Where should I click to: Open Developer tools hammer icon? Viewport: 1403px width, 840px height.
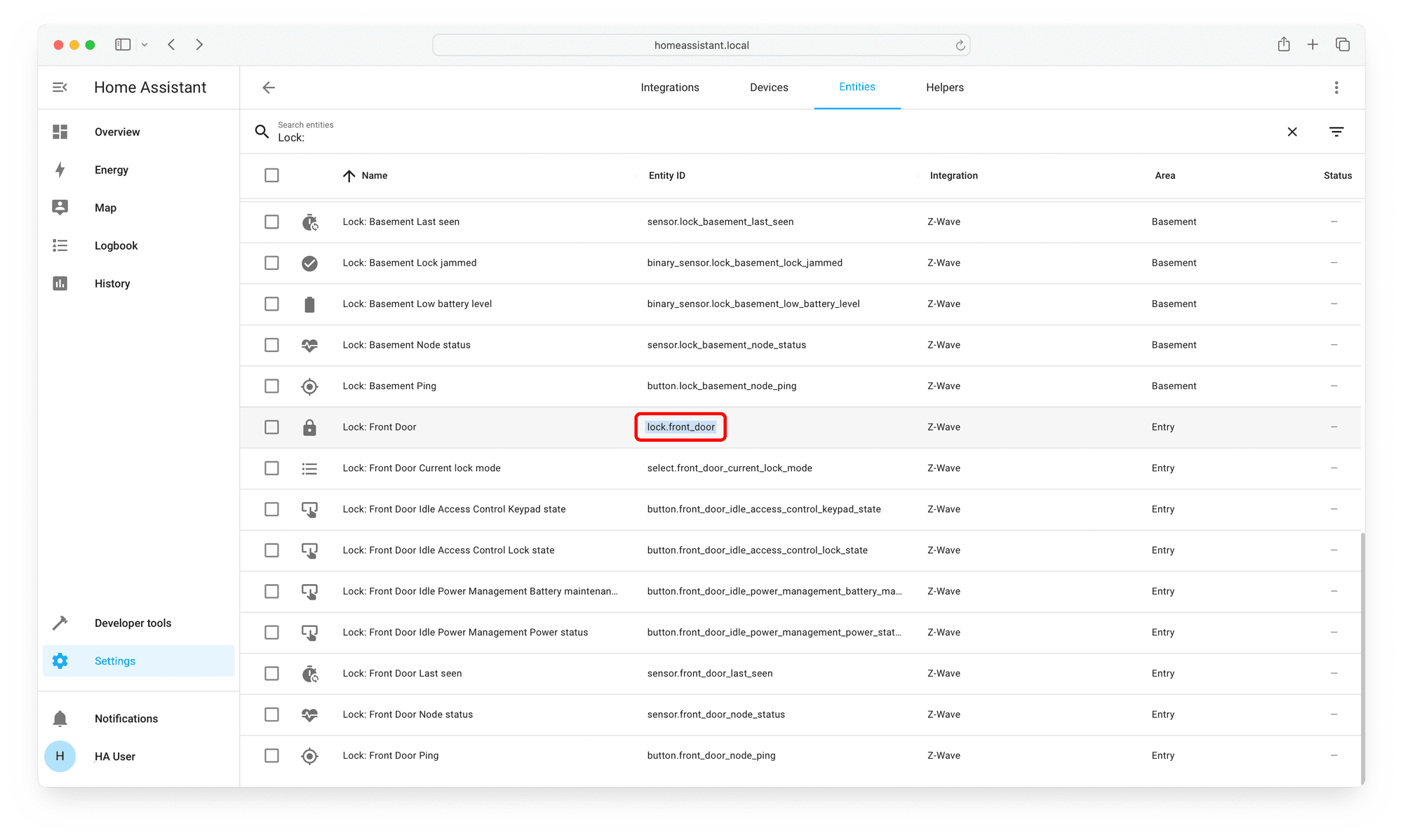pos(60,623)
